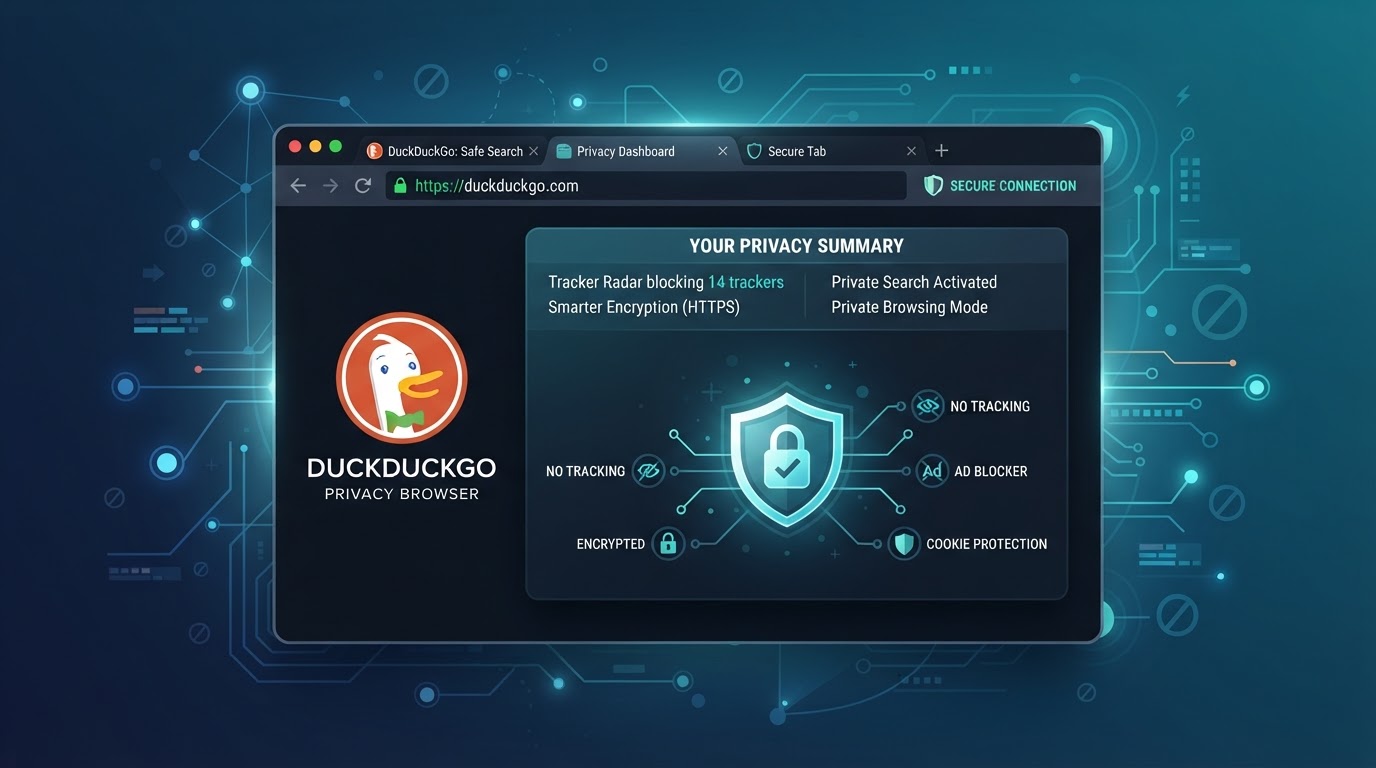Select the Privacy Dashboard tab

coord(642,151)
